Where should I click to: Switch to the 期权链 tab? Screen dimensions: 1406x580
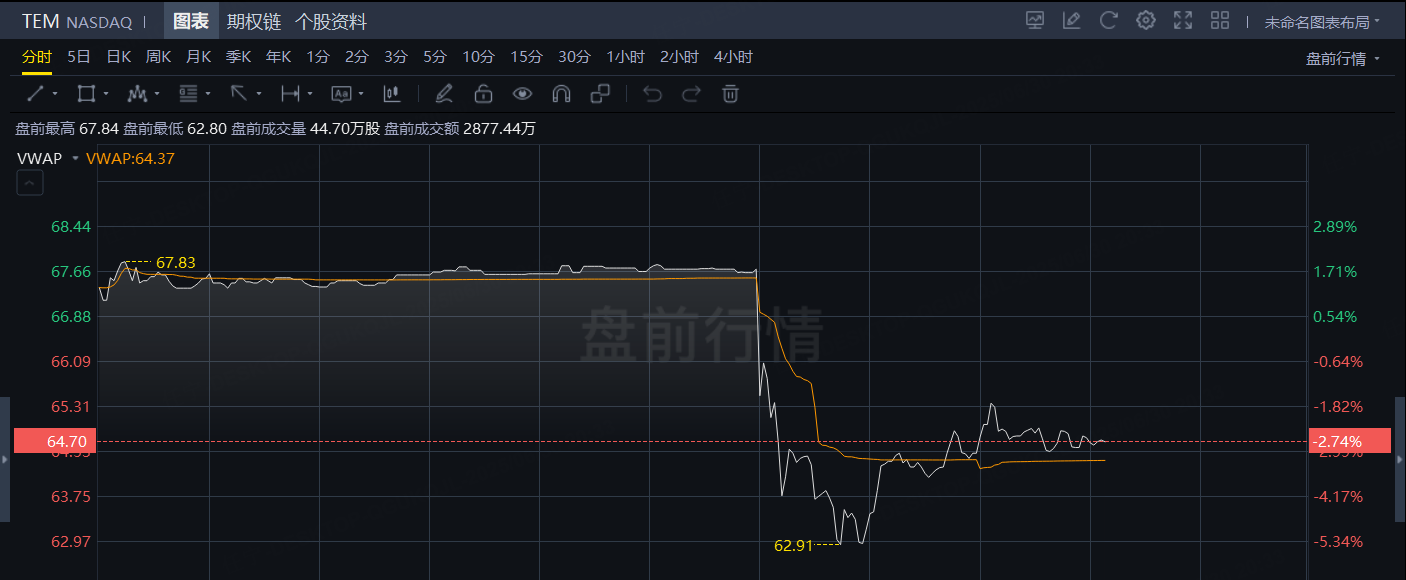[253, 21]
